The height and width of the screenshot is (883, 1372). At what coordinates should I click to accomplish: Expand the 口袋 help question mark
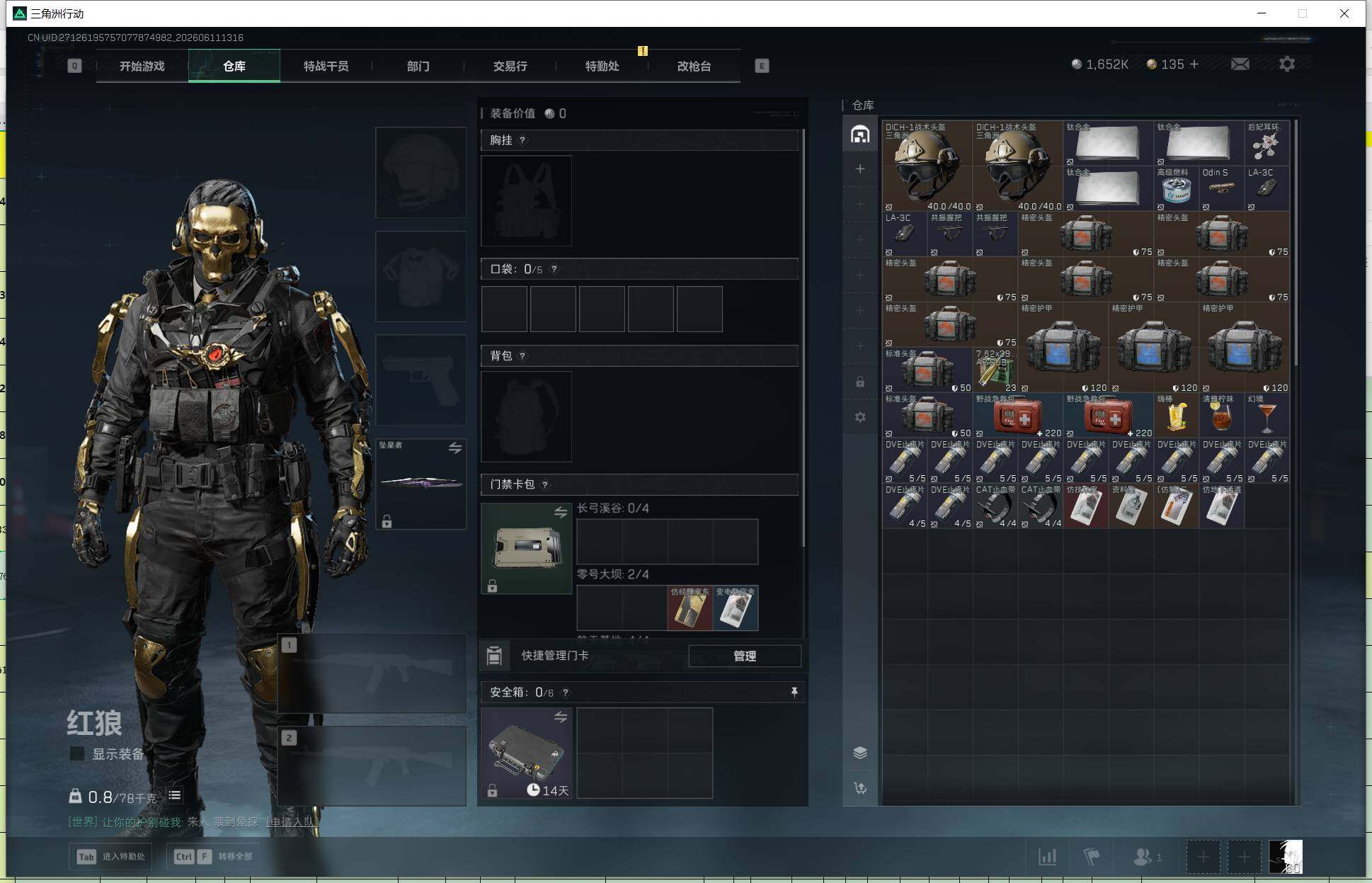[x=554, y=269]
